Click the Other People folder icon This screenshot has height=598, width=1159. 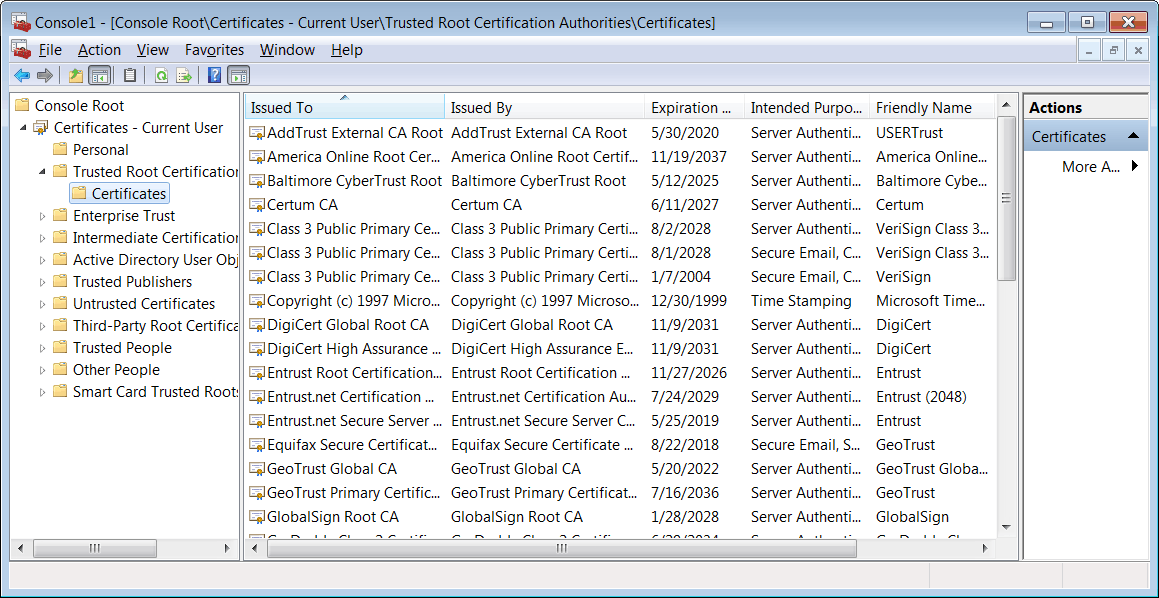(61, 370)
